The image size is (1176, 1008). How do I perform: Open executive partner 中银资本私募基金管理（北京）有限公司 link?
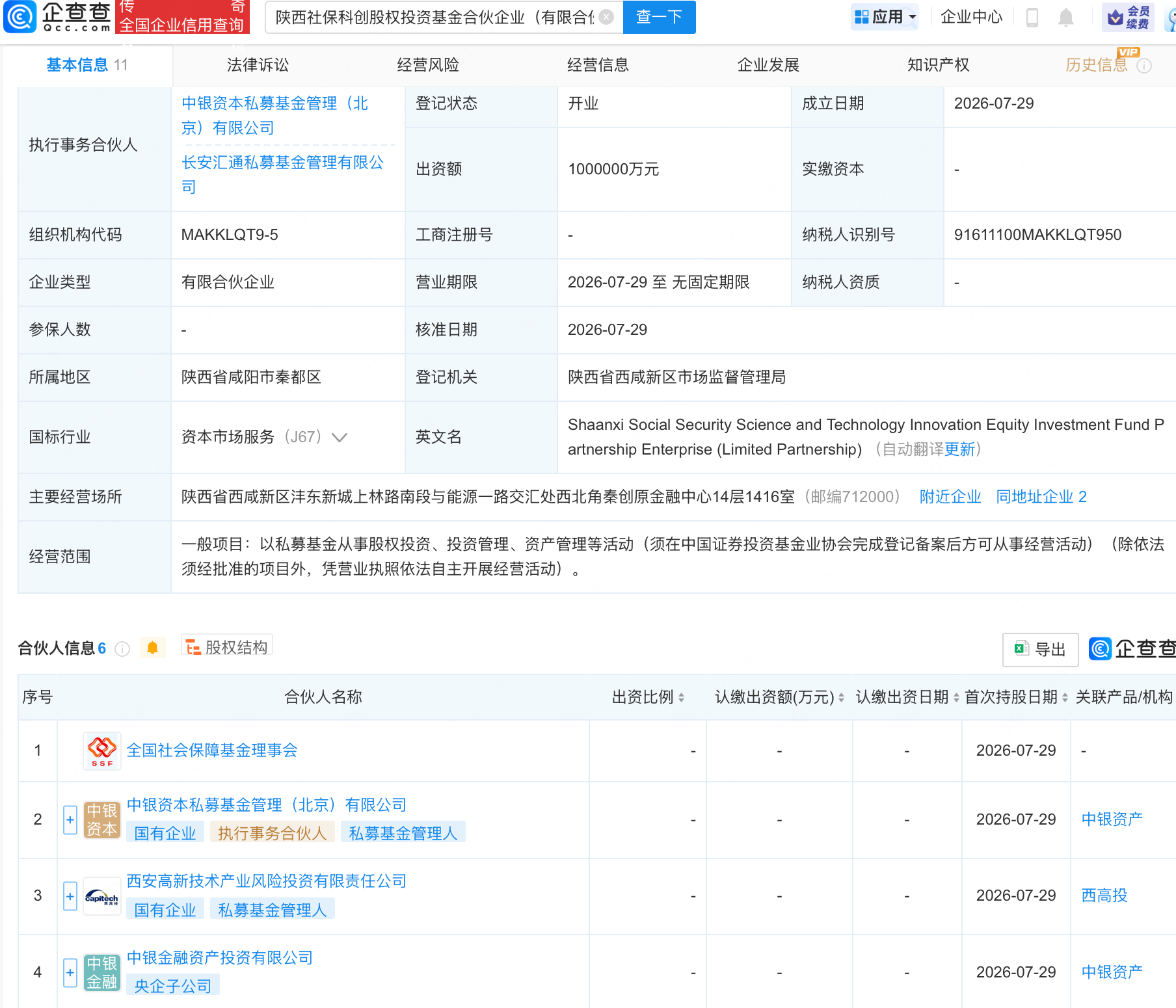(x=275, y=116)
